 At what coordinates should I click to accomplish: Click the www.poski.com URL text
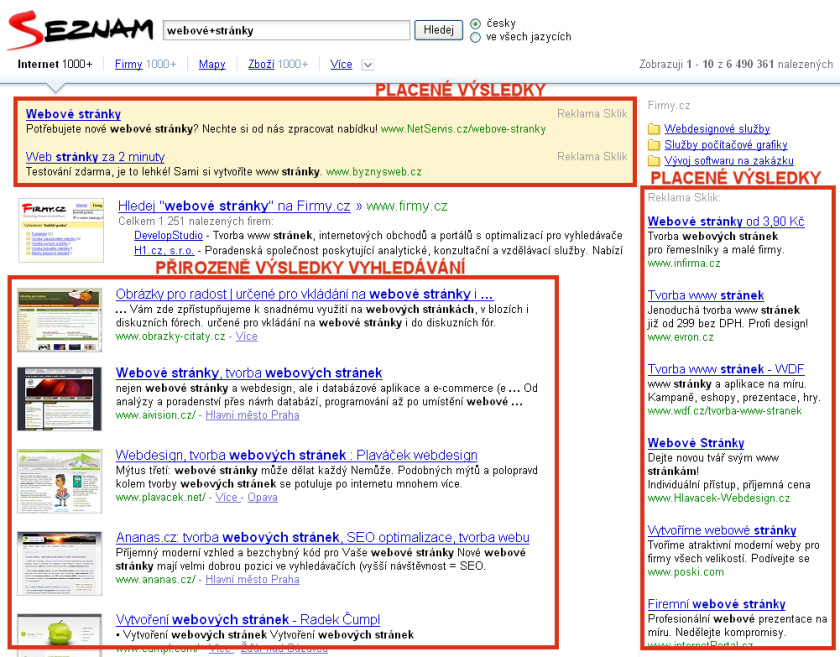tap(686, 572)
